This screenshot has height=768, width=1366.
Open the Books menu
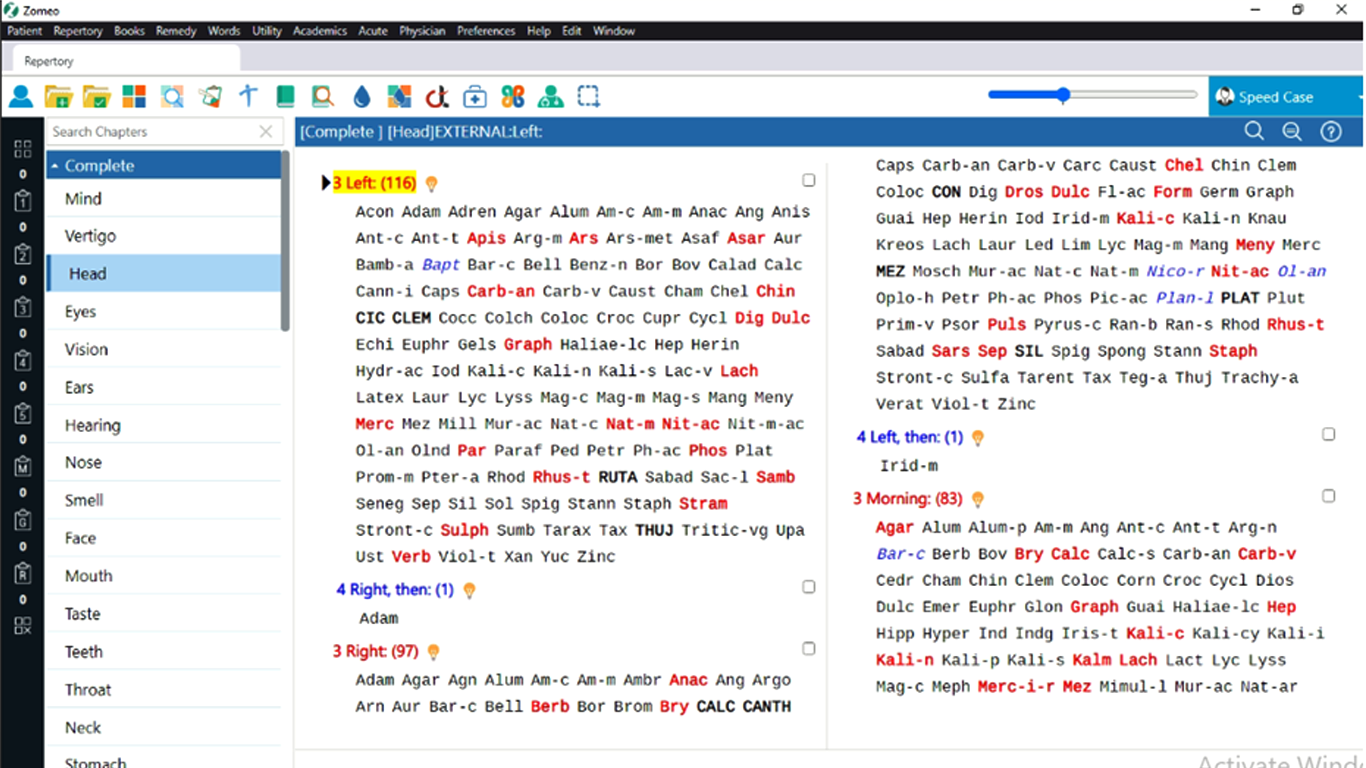point(129,31)
